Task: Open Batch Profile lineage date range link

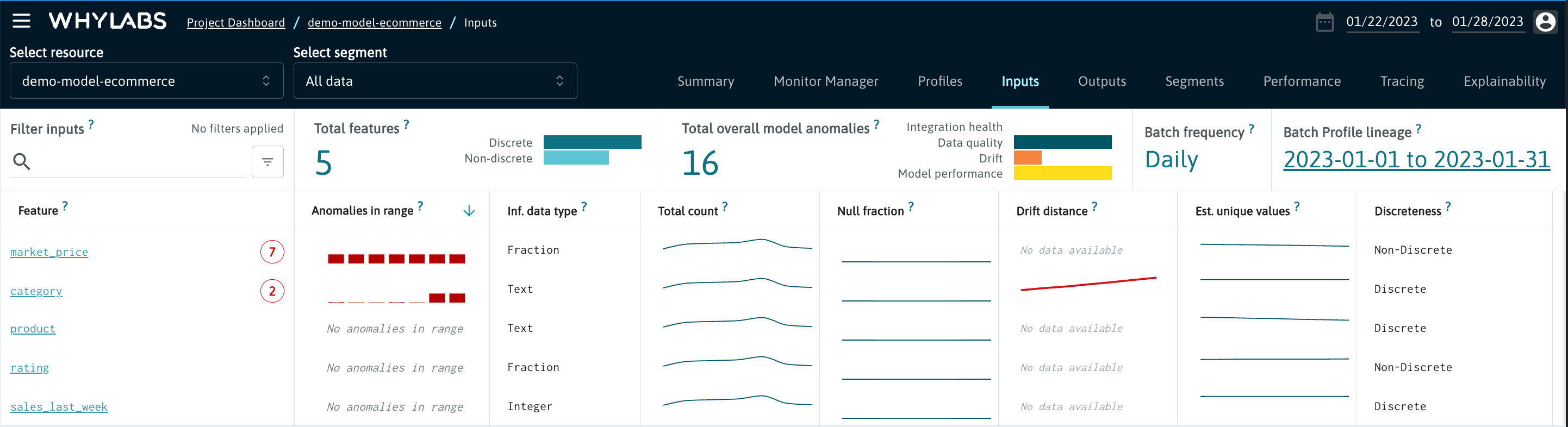Action: pyautogui.click(x=1416, y=160)
